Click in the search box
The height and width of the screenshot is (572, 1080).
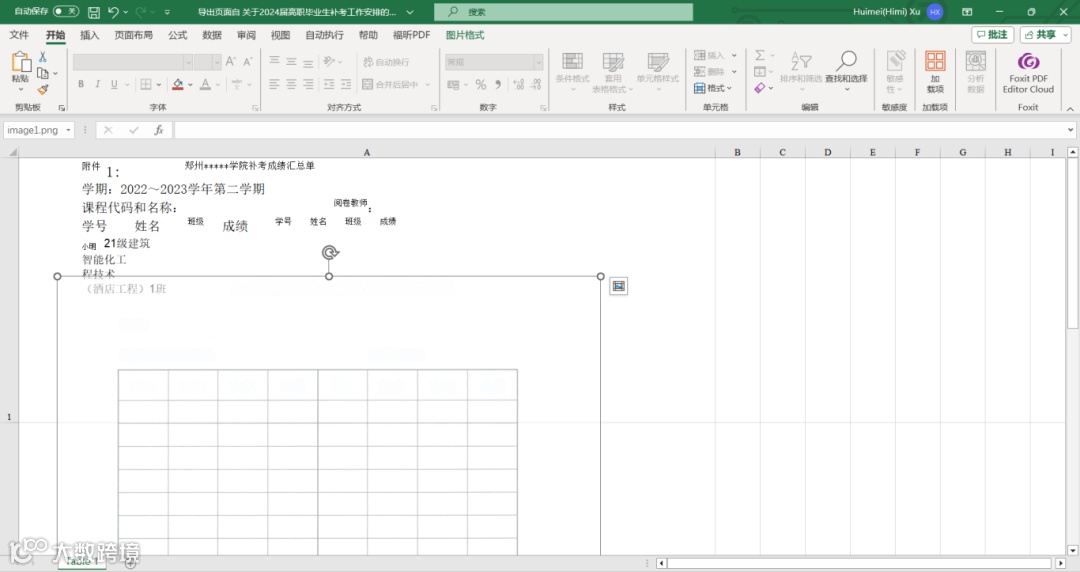tap(563, 12)
